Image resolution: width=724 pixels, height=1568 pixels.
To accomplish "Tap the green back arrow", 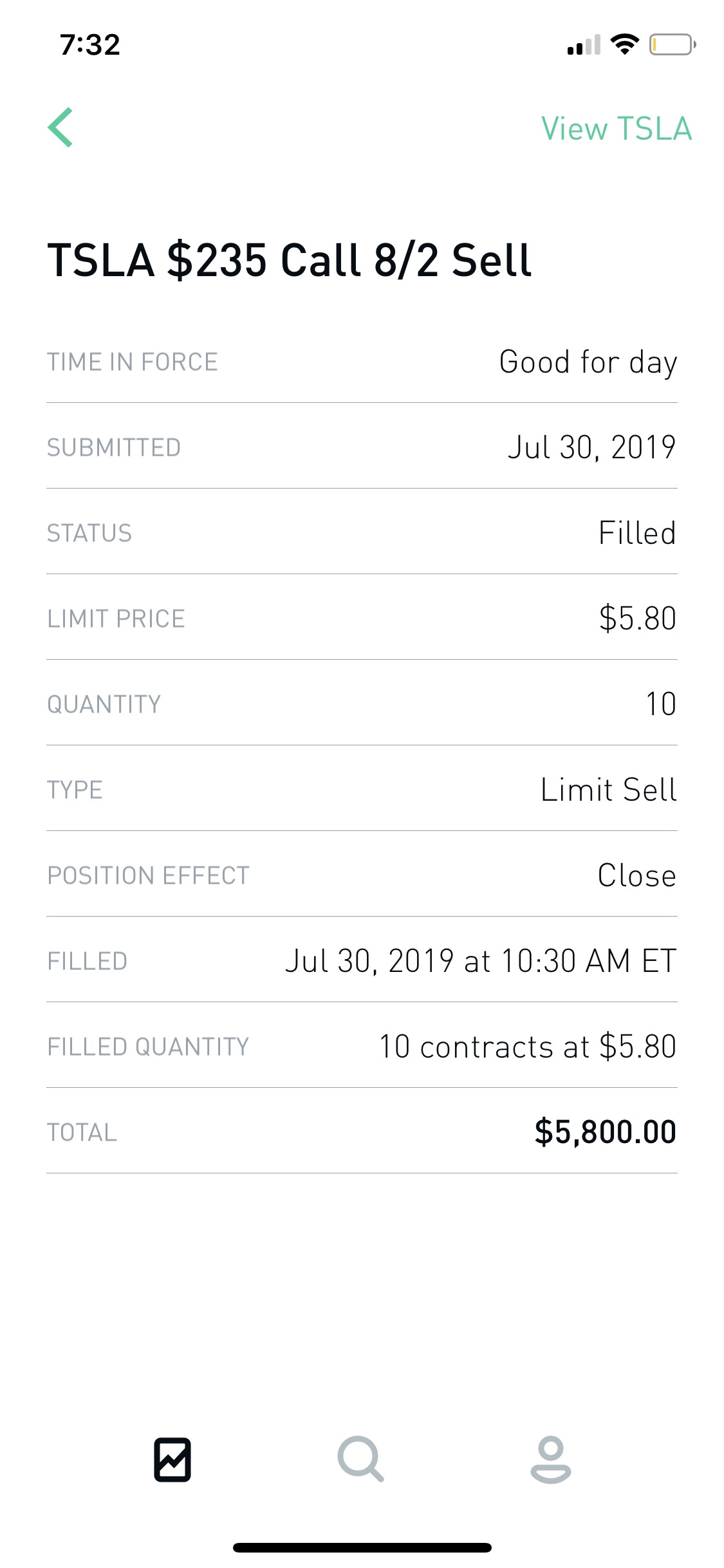I will pos(60,127).
